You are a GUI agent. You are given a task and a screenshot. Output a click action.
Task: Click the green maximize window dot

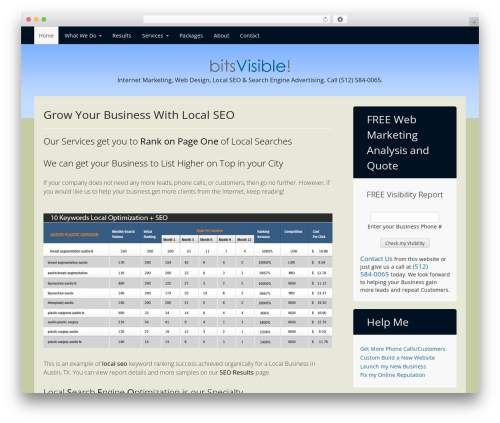(44, 19)
